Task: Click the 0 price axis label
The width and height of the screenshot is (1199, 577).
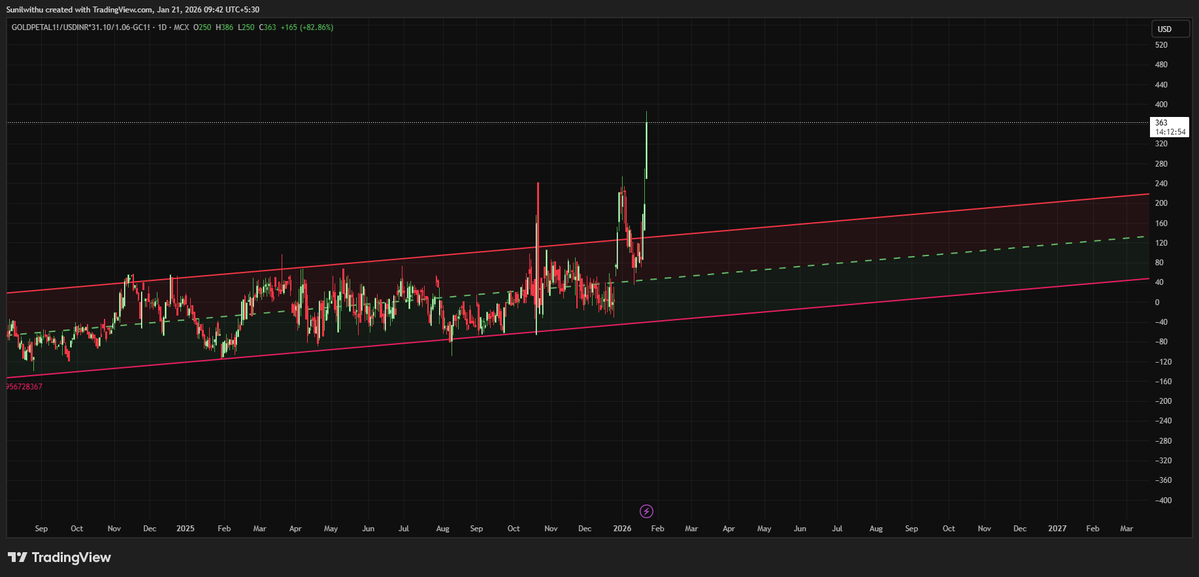Action: [1158, 302]
